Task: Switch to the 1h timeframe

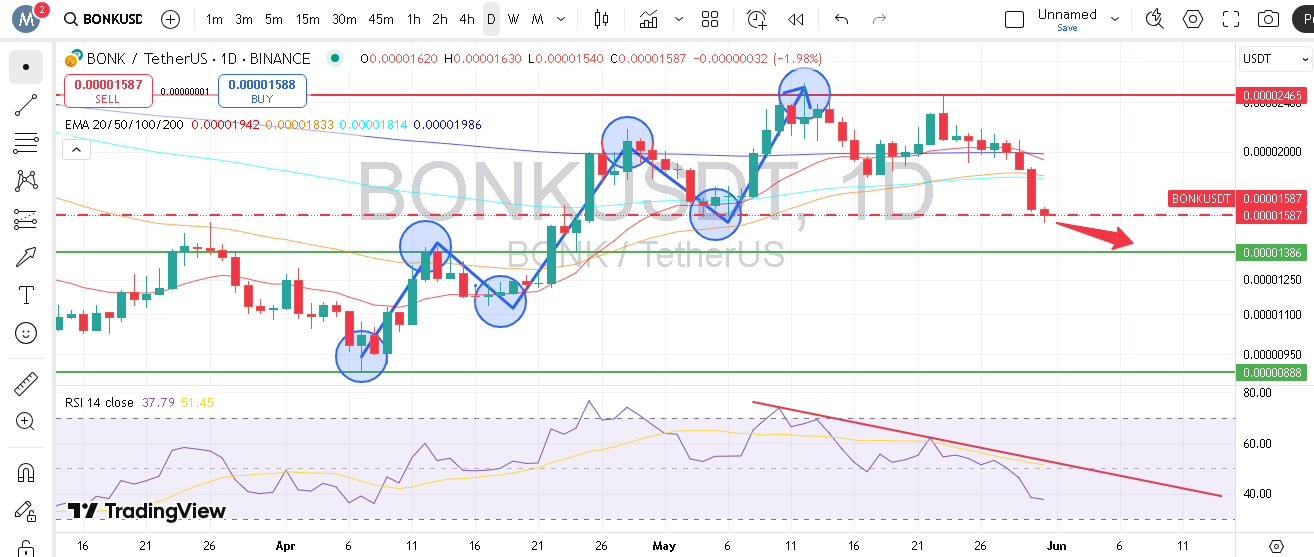Action: (414, 19)
